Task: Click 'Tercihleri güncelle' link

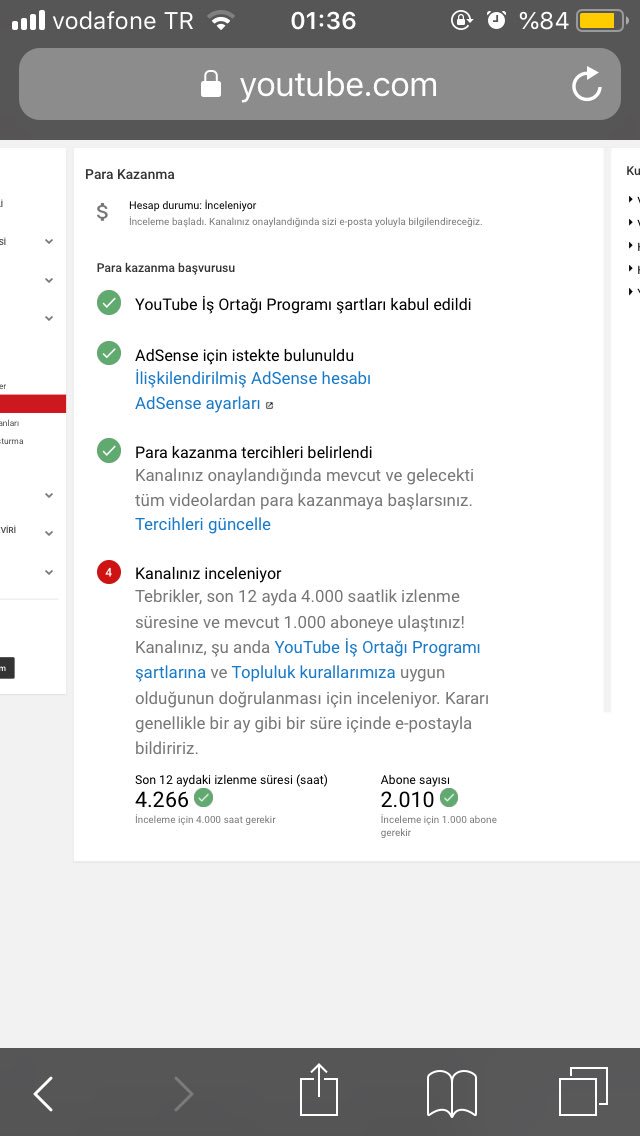Action: click(203, 524)
